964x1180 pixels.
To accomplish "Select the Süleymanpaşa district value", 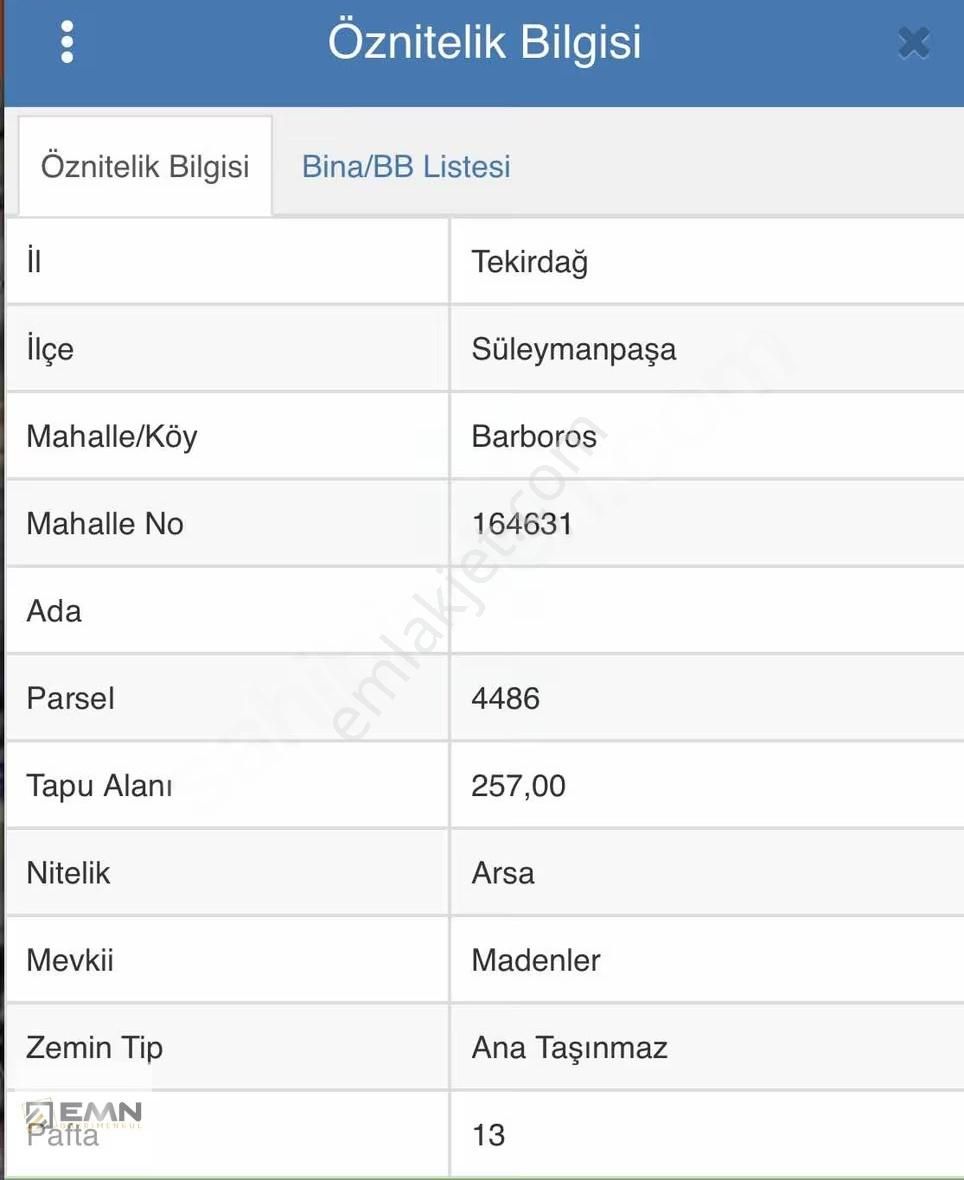I will [x=574, y=349].
